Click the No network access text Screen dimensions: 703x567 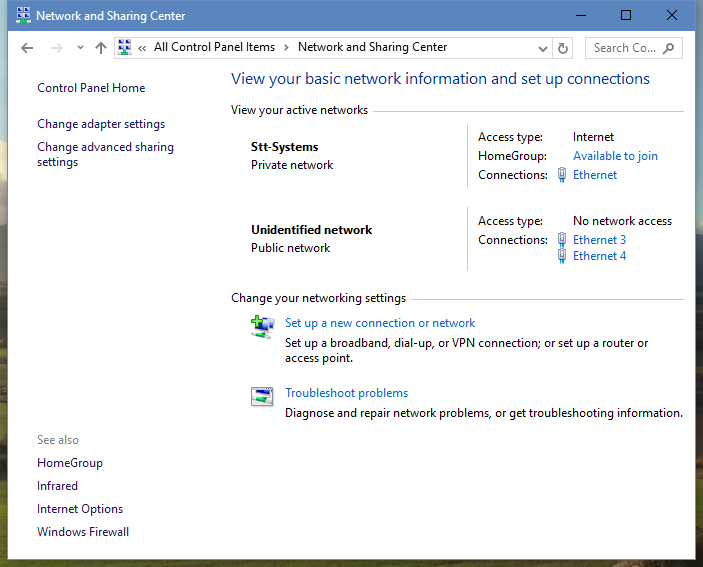pos(622,221)
